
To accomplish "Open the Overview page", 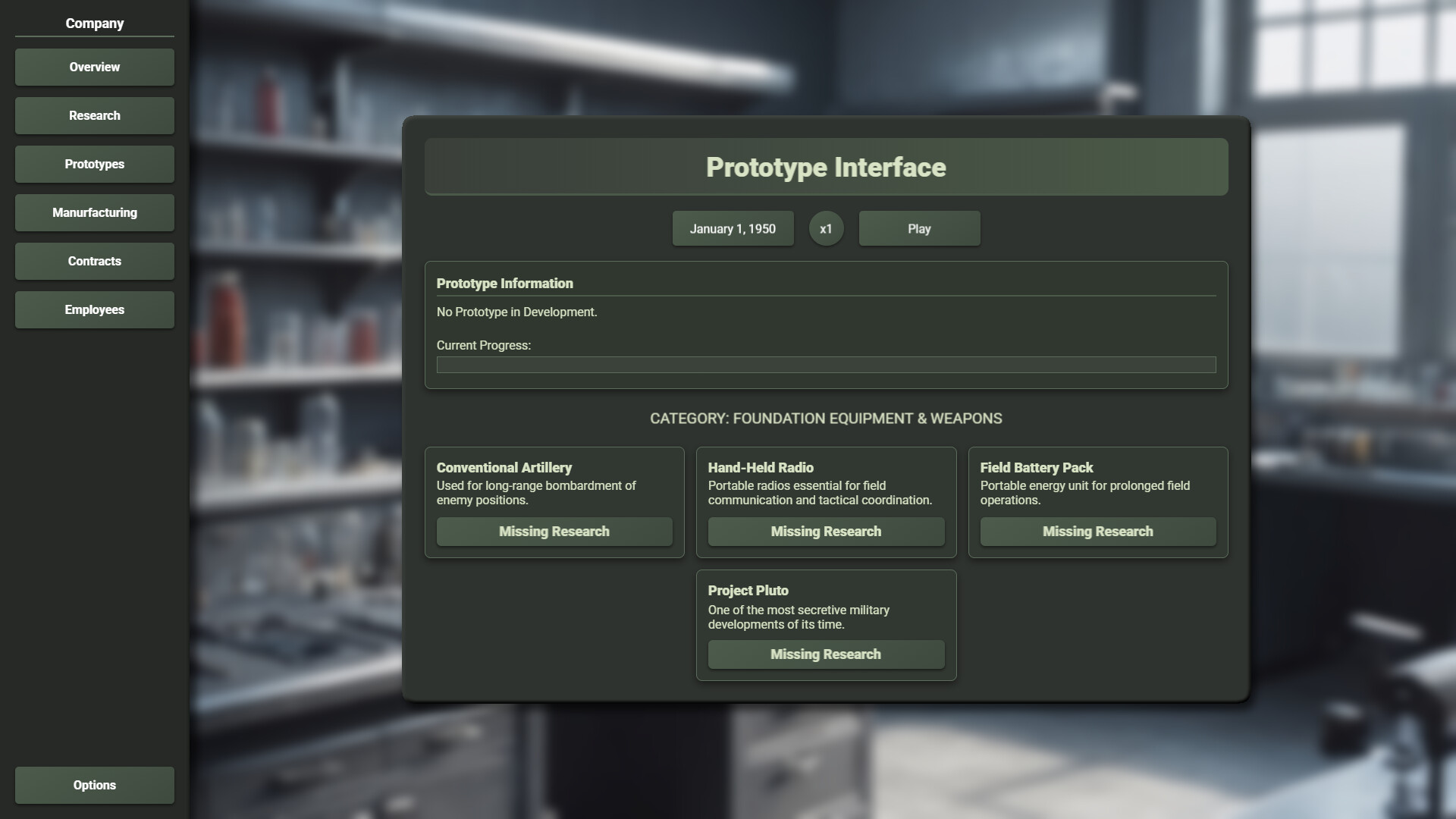I will pyautogui.click(x=94, y=67).
